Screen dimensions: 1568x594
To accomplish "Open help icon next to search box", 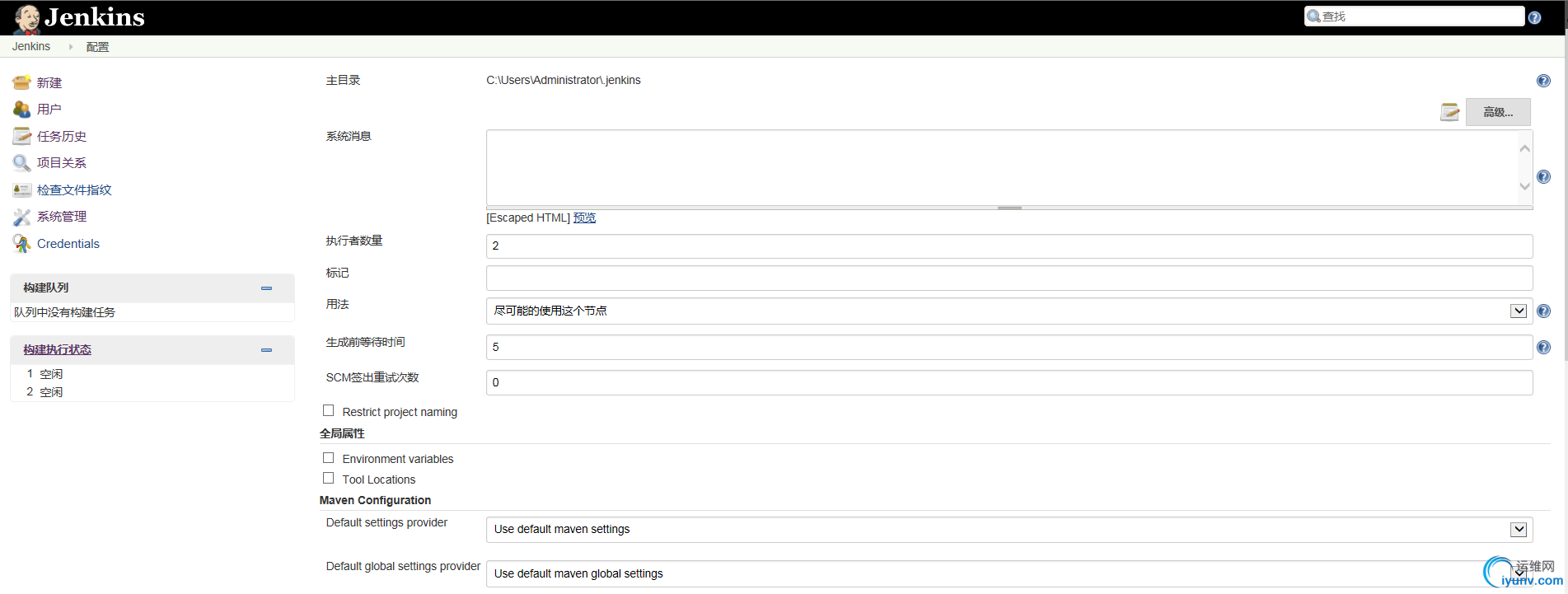I will (x=1534, y=17).
